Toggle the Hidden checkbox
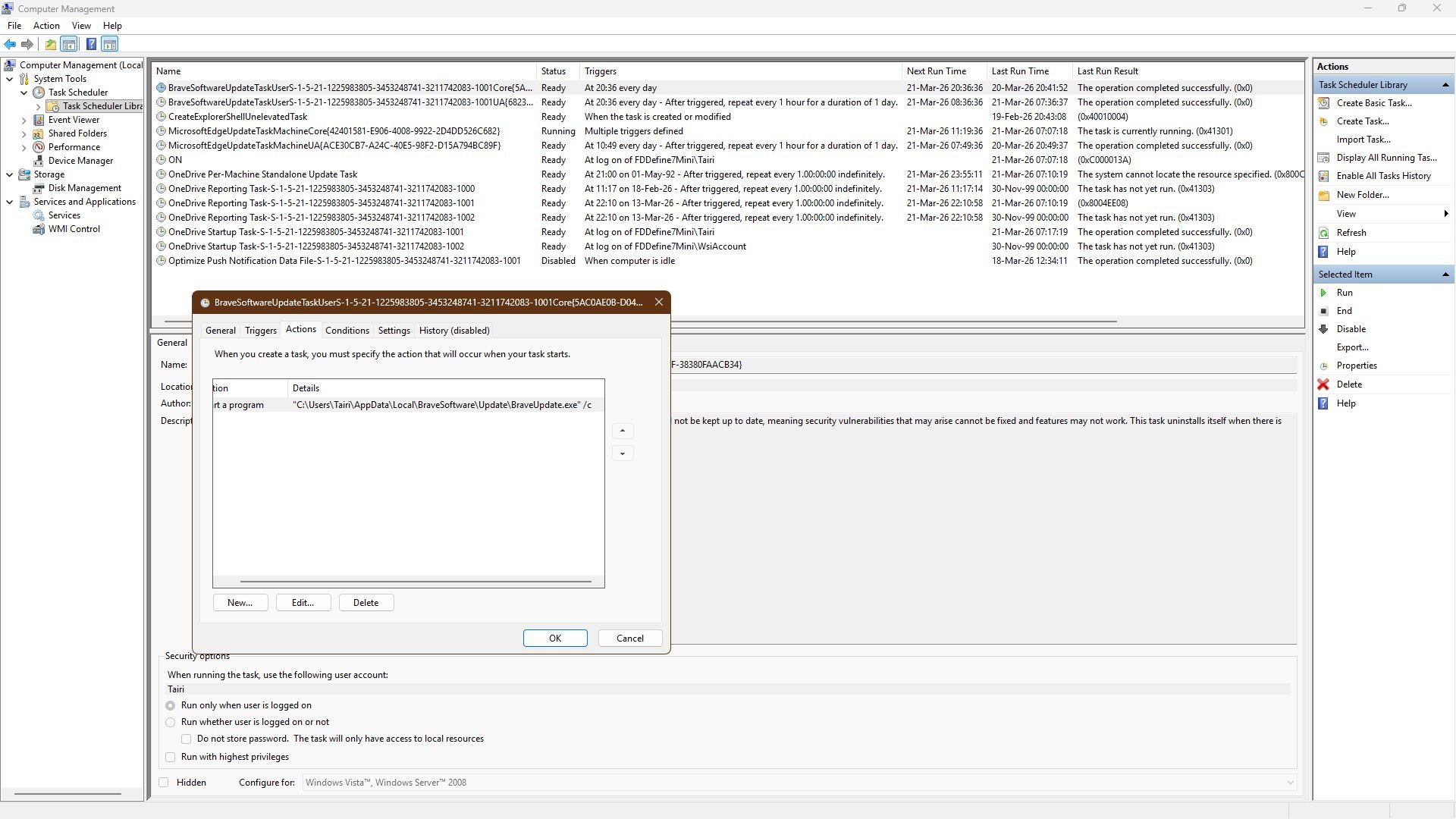 pos(164,783)
